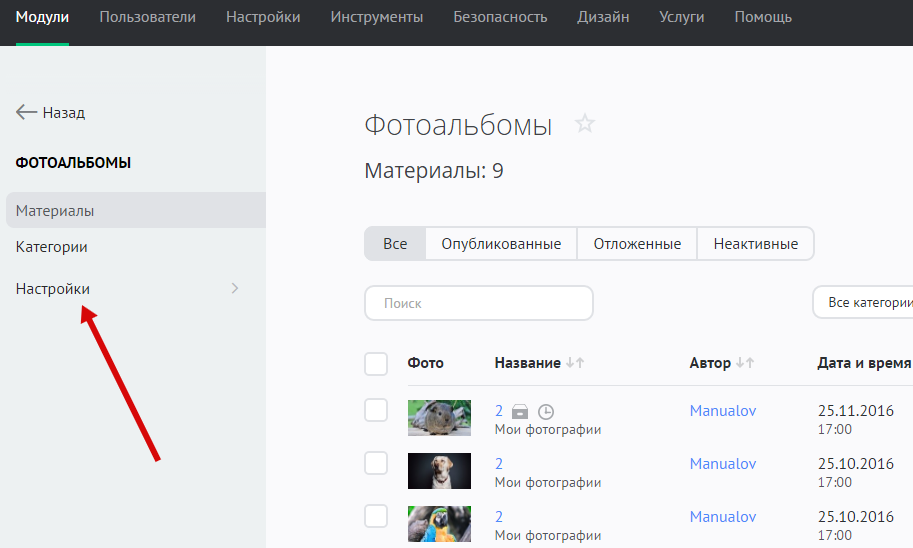Switch to the Отложенные filter tab
Screen dimensions: 913x548
point(637,244)
